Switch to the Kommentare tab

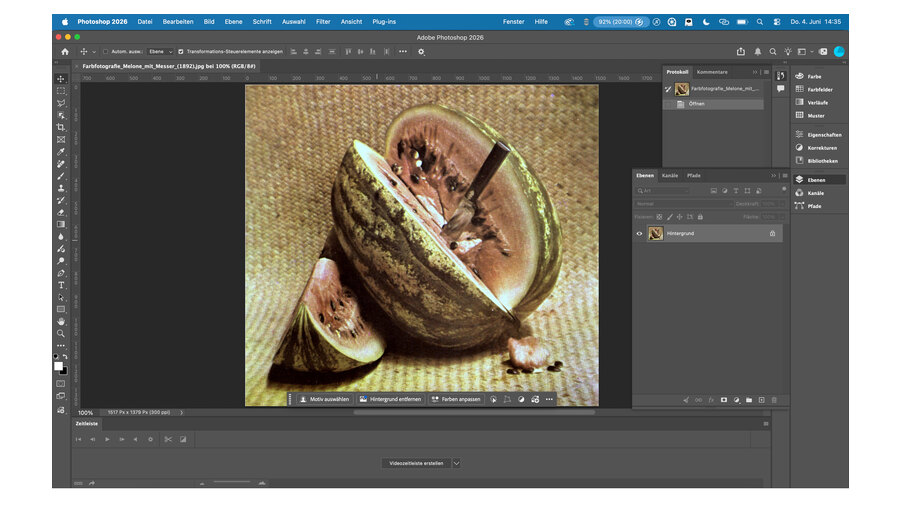[712, 72]
